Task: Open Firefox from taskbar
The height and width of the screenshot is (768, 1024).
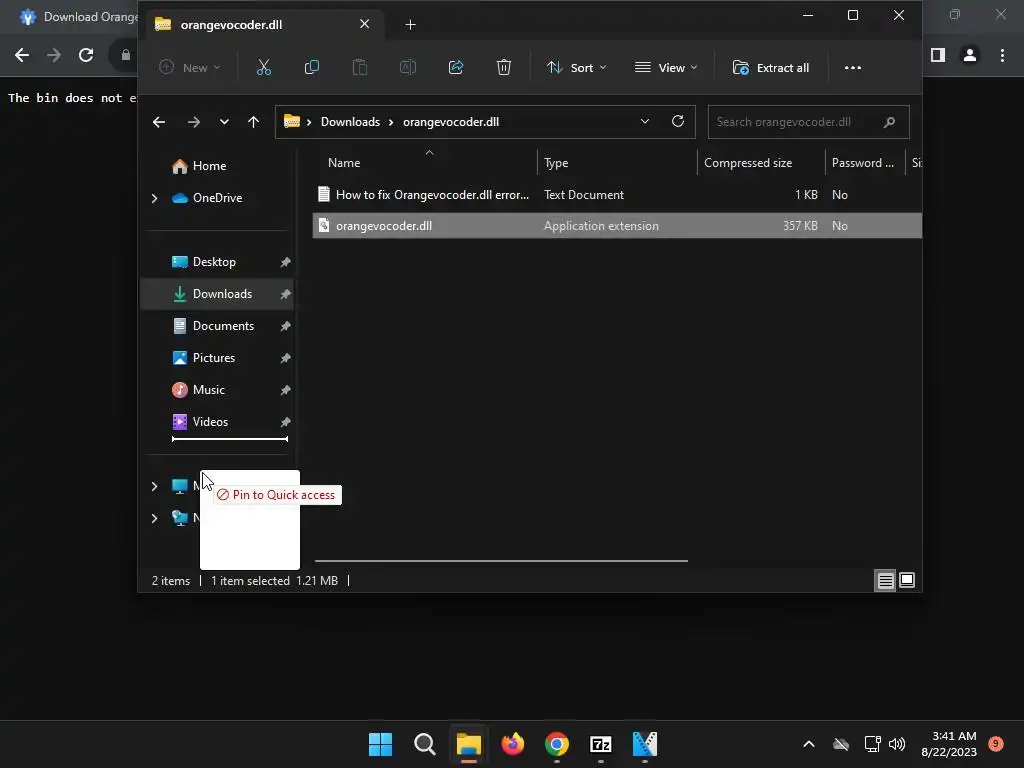Action: 513,744
